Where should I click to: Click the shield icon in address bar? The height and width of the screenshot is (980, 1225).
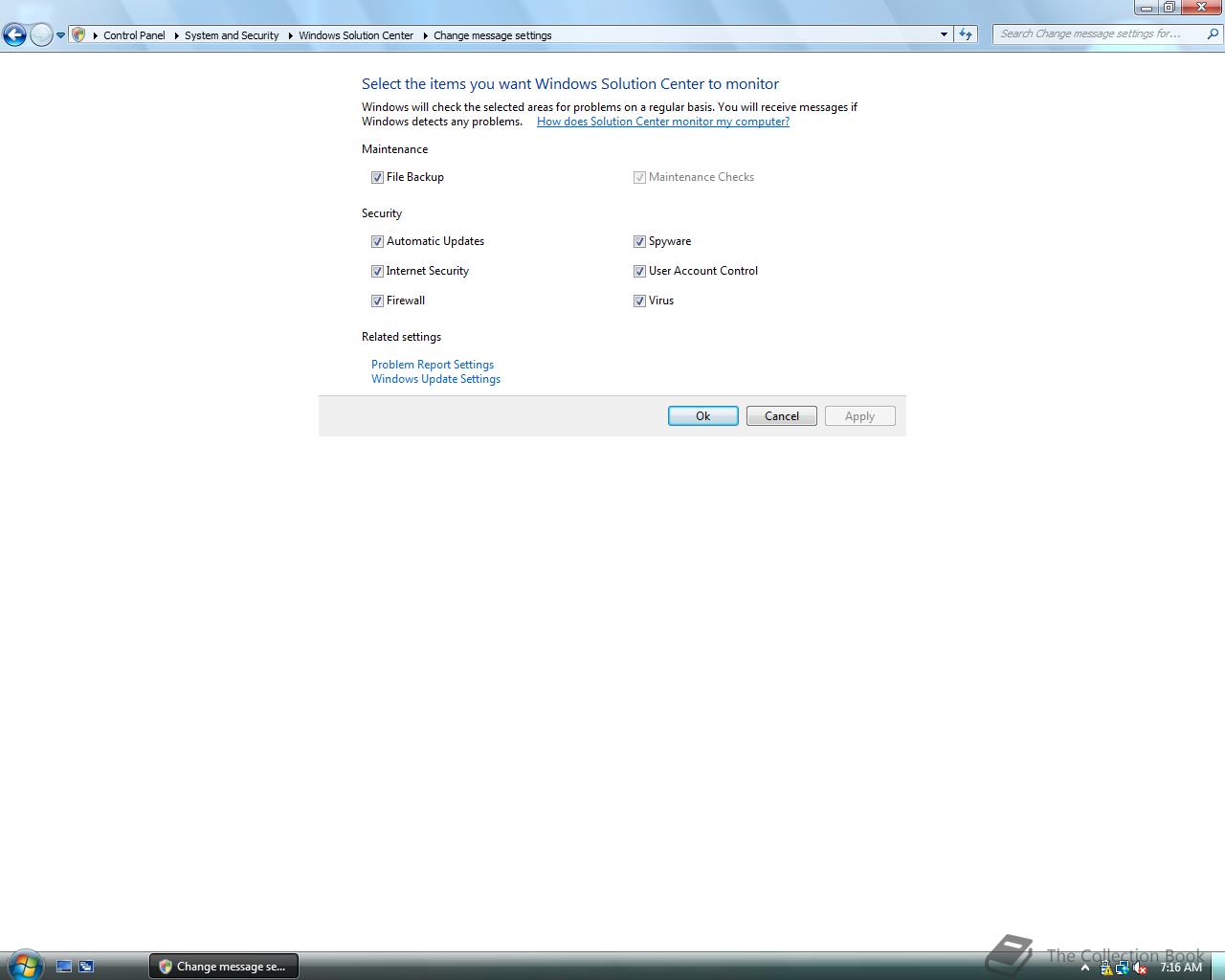pyautogui.click(x=79, y=34)
